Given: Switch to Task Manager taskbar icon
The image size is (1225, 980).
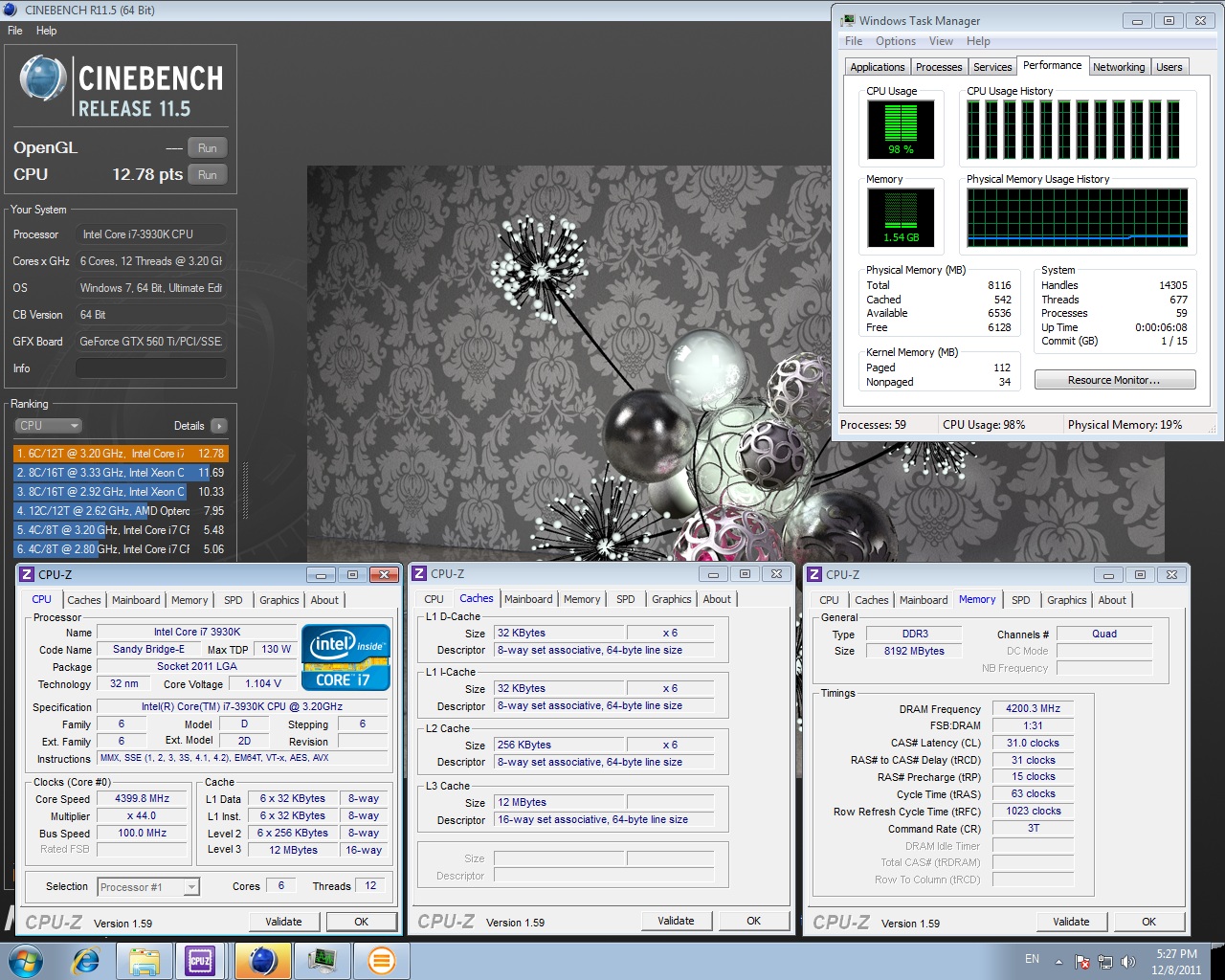Looking at the screenshot, I should [322, 961].
